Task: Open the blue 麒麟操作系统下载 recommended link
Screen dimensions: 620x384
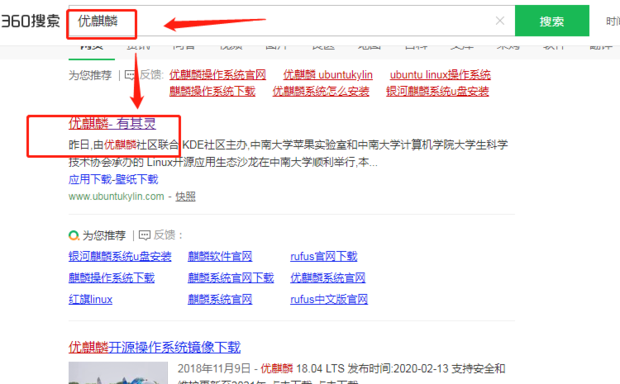Action: pyautogui.click(x=112, y=278)
